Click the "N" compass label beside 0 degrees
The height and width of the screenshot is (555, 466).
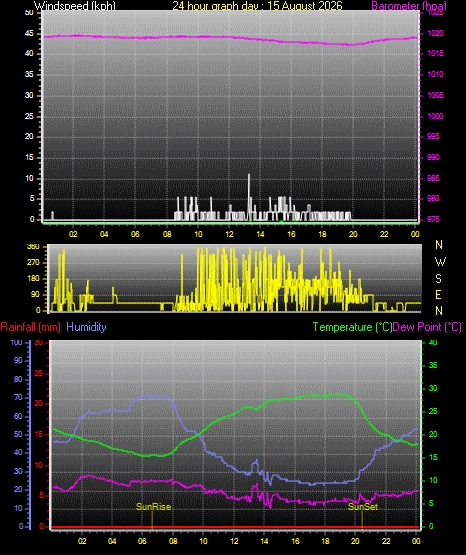(439, 311)
